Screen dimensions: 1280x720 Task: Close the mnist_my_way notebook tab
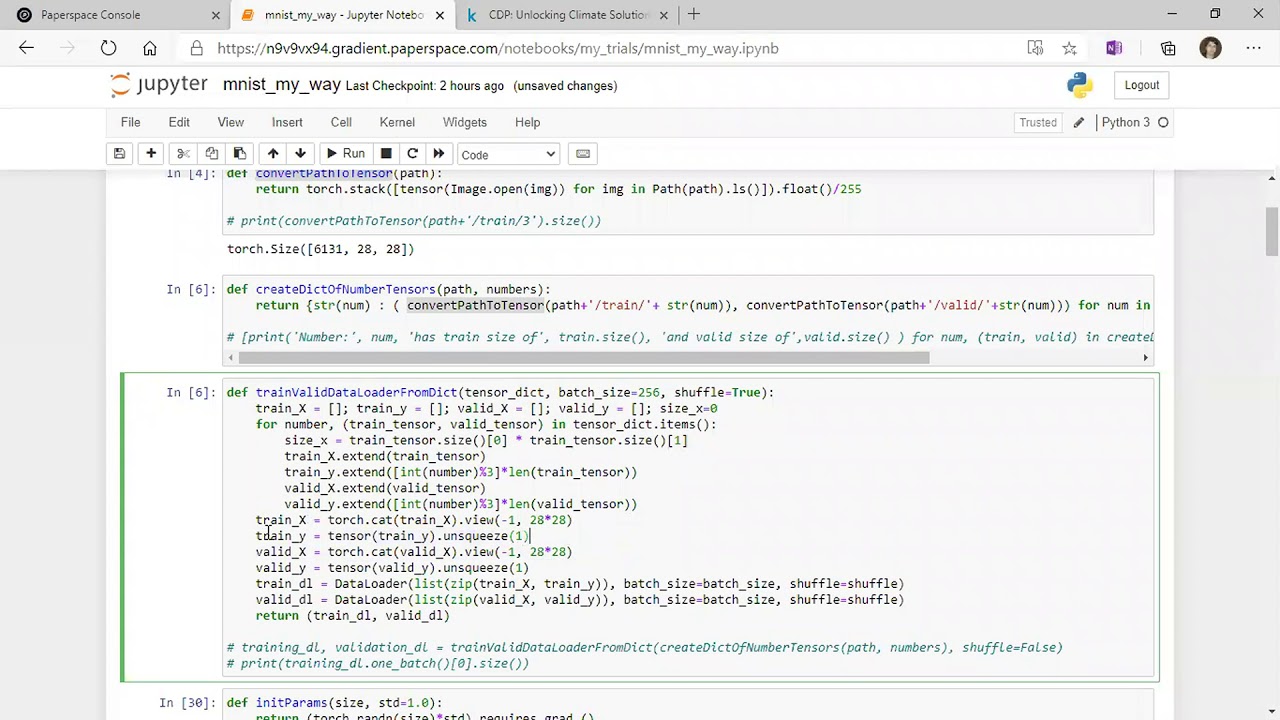coord(439,15)
